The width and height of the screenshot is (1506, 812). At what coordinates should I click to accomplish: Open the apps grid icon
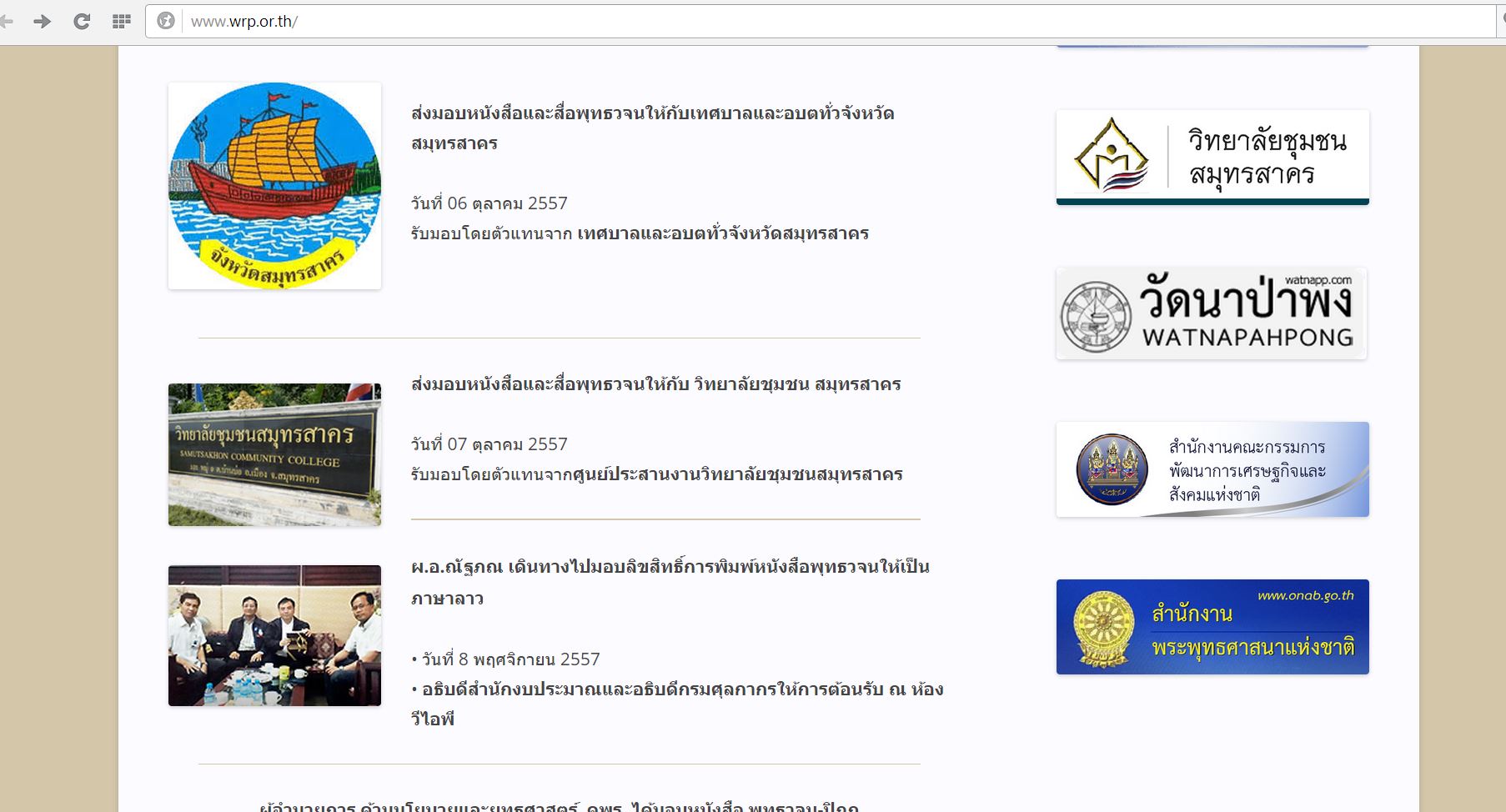pyautogui.click(x=122, y=21)
